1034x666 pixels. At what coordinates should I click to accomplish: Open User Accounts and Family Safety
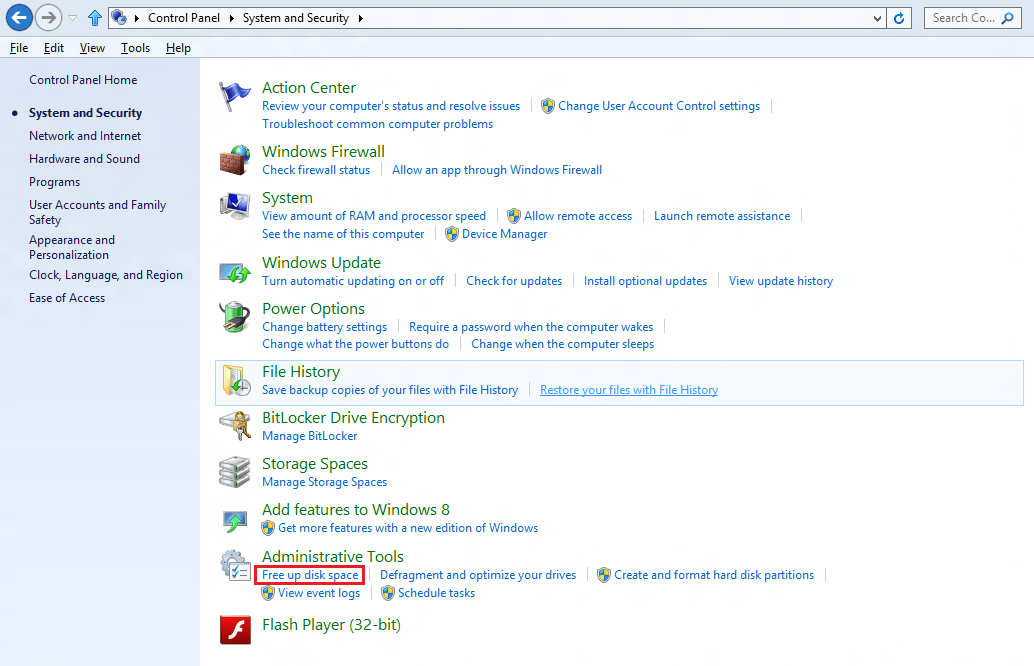[x=98, y=212]
